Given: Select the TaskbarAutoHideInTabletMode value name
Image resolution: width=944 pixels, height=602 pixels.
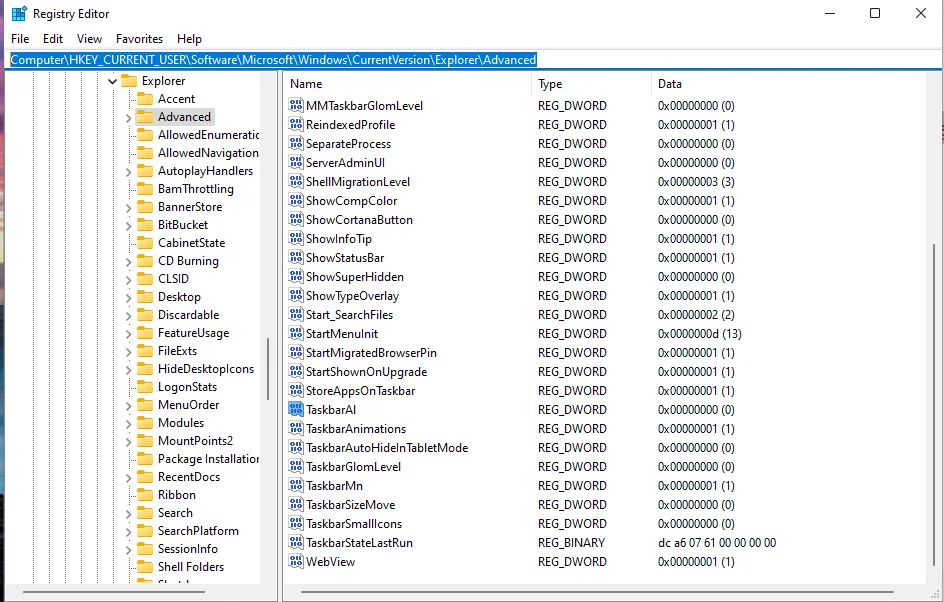Looking at the screenshot, I should pos(387,447).
